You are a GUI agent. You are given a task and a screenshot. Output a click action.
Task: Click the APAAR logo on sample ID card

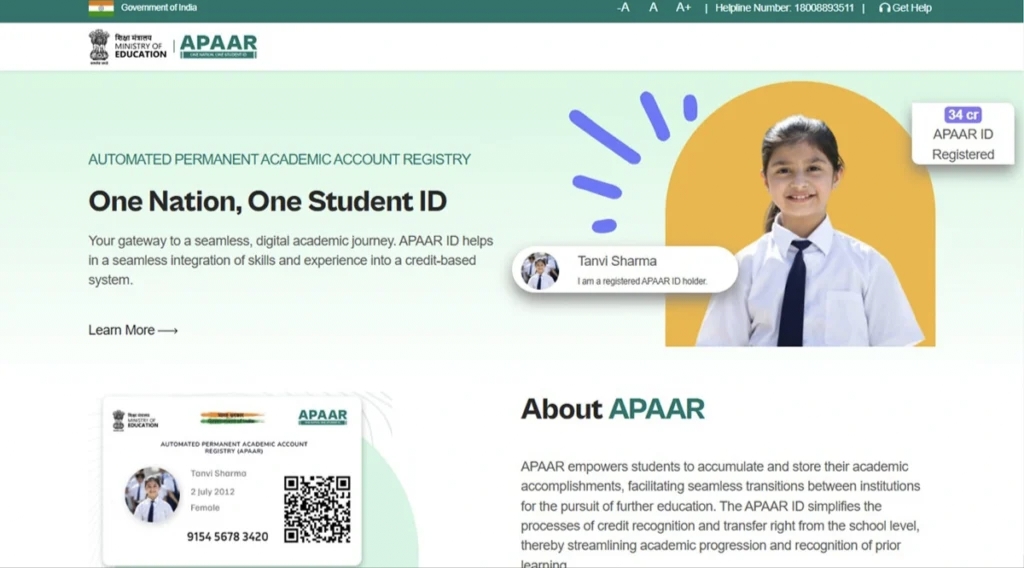click(x=322, y=417)
